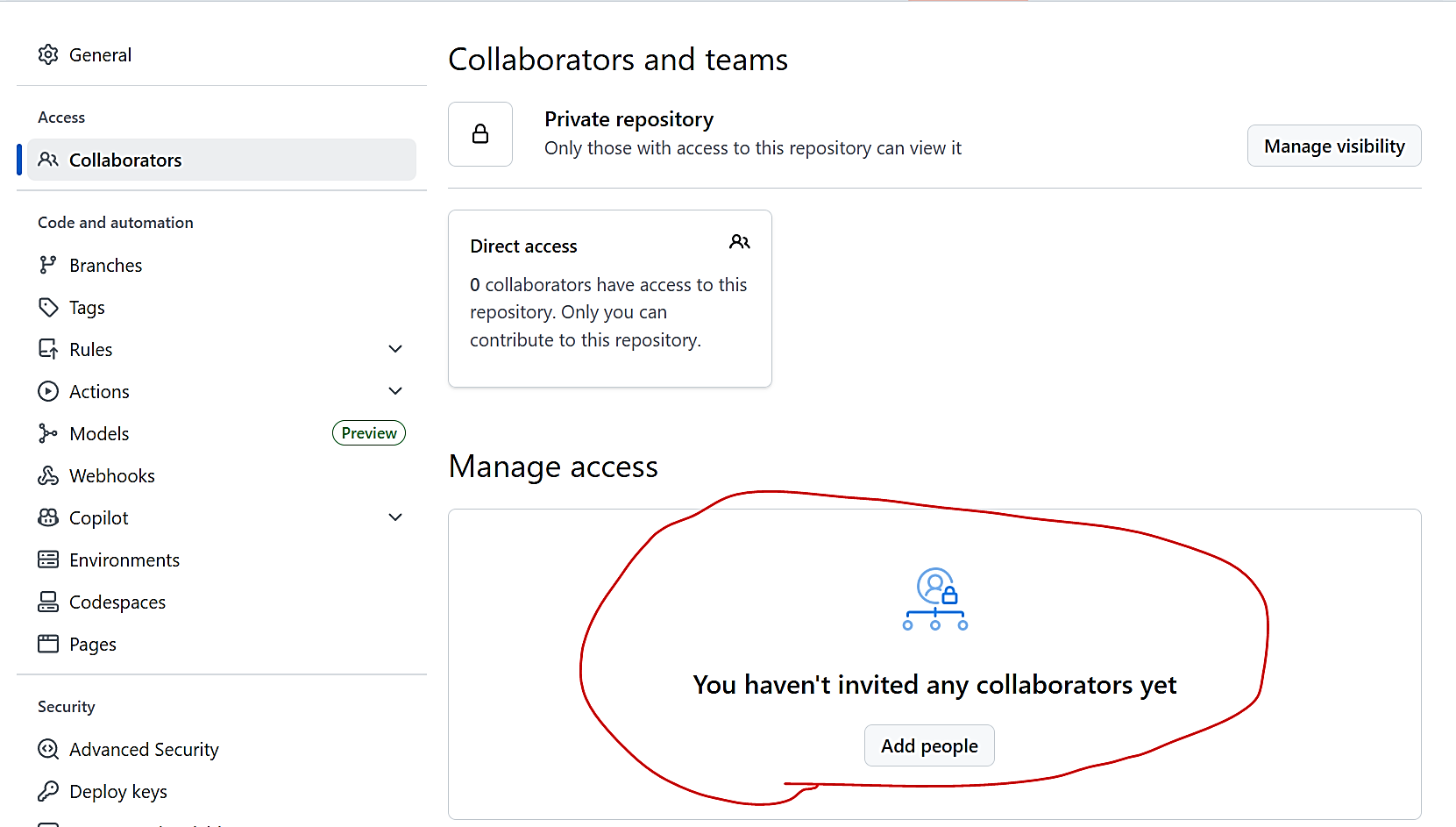Click the collaborator illustration in Manage access

[935, 600]
